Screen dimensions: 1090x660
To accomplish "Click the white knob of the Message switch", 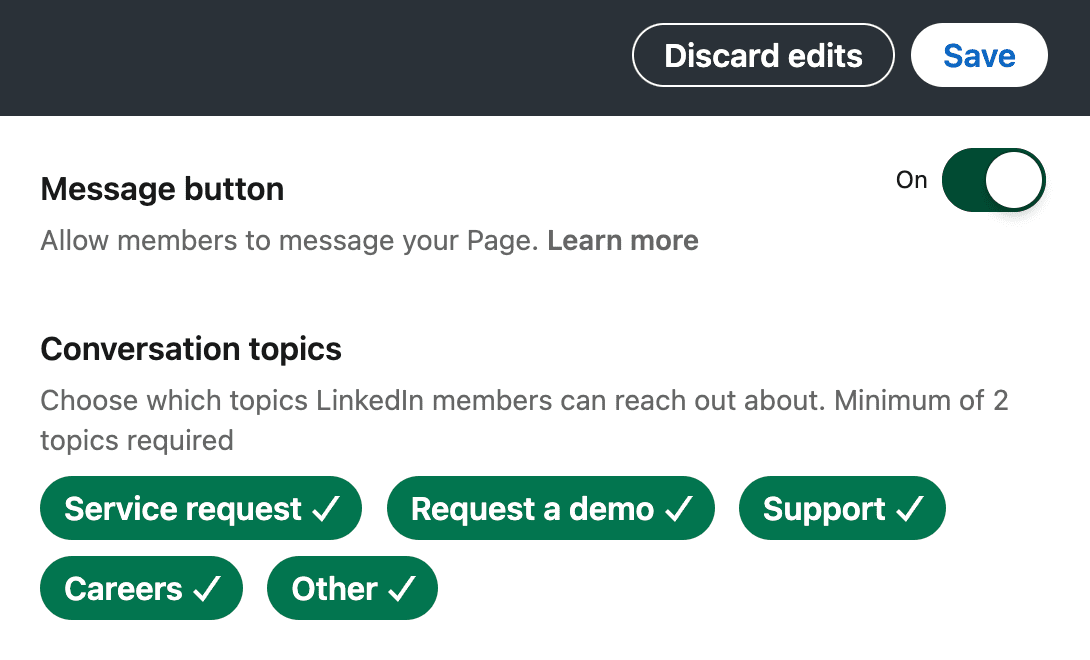I will pos(1014,181).
